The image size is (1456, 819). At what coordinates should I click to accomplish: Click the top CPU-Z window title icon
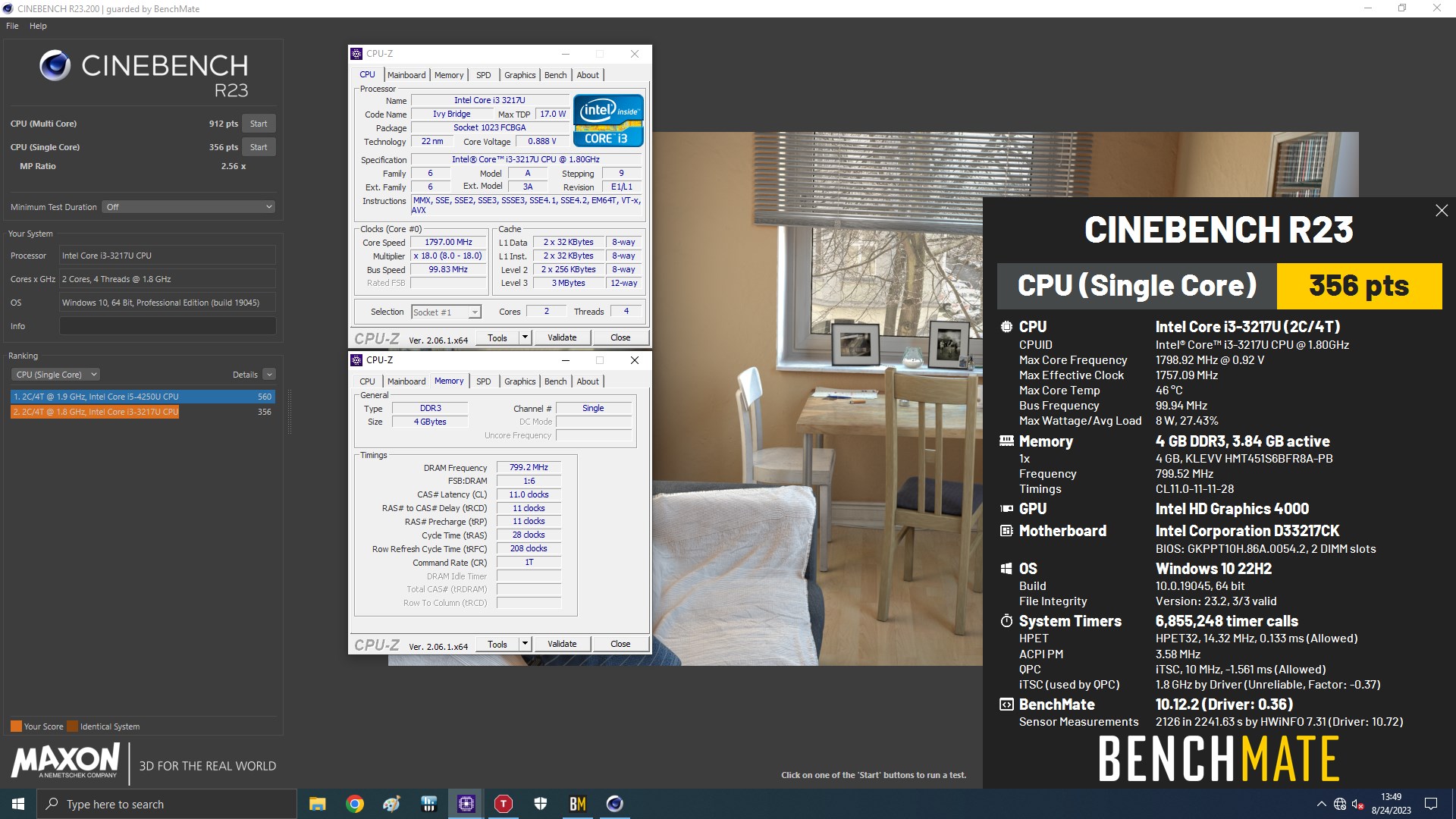[x=356, y=54]
